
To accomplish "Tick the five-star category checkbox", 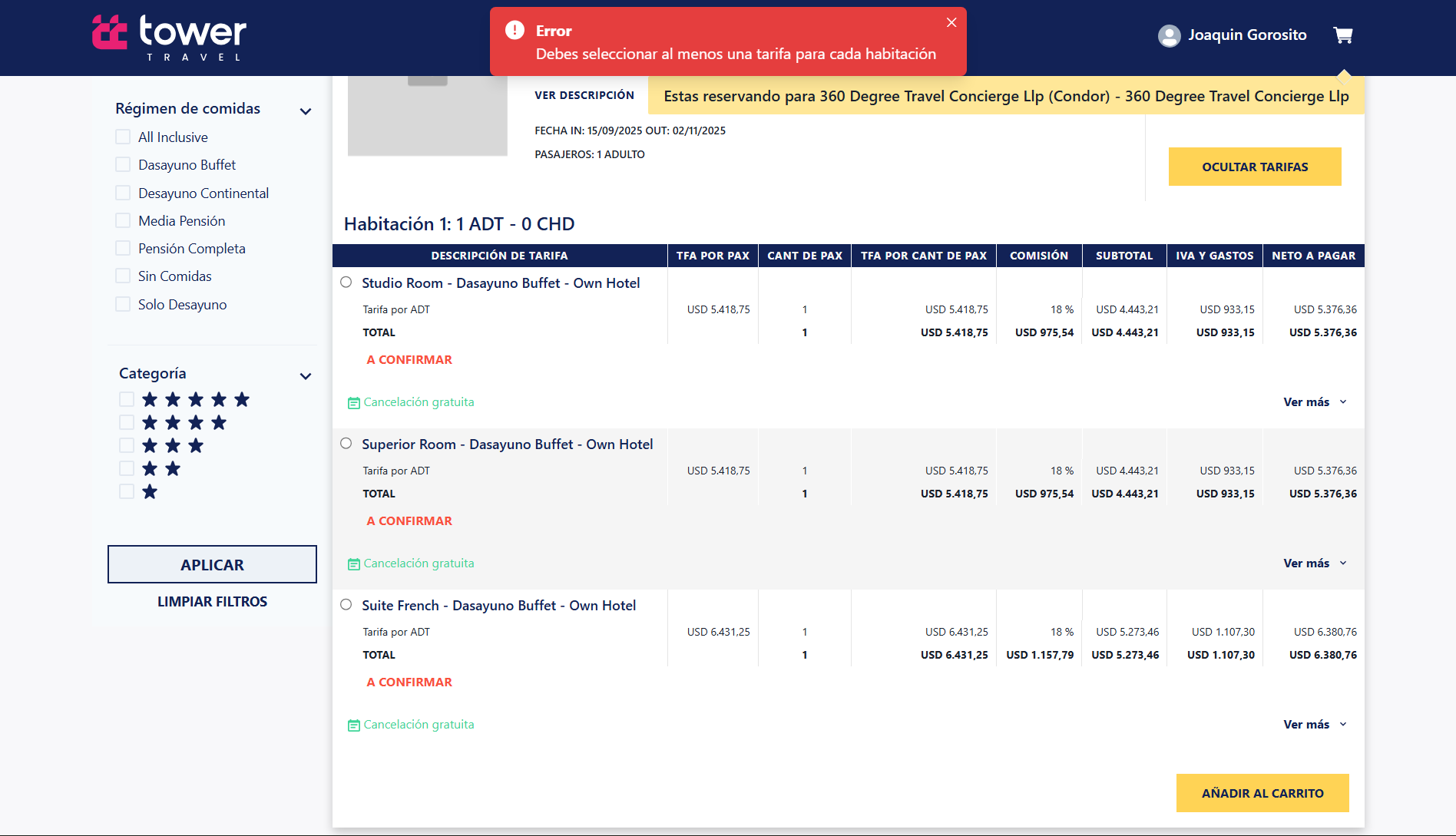I will [x=127, y=399].
